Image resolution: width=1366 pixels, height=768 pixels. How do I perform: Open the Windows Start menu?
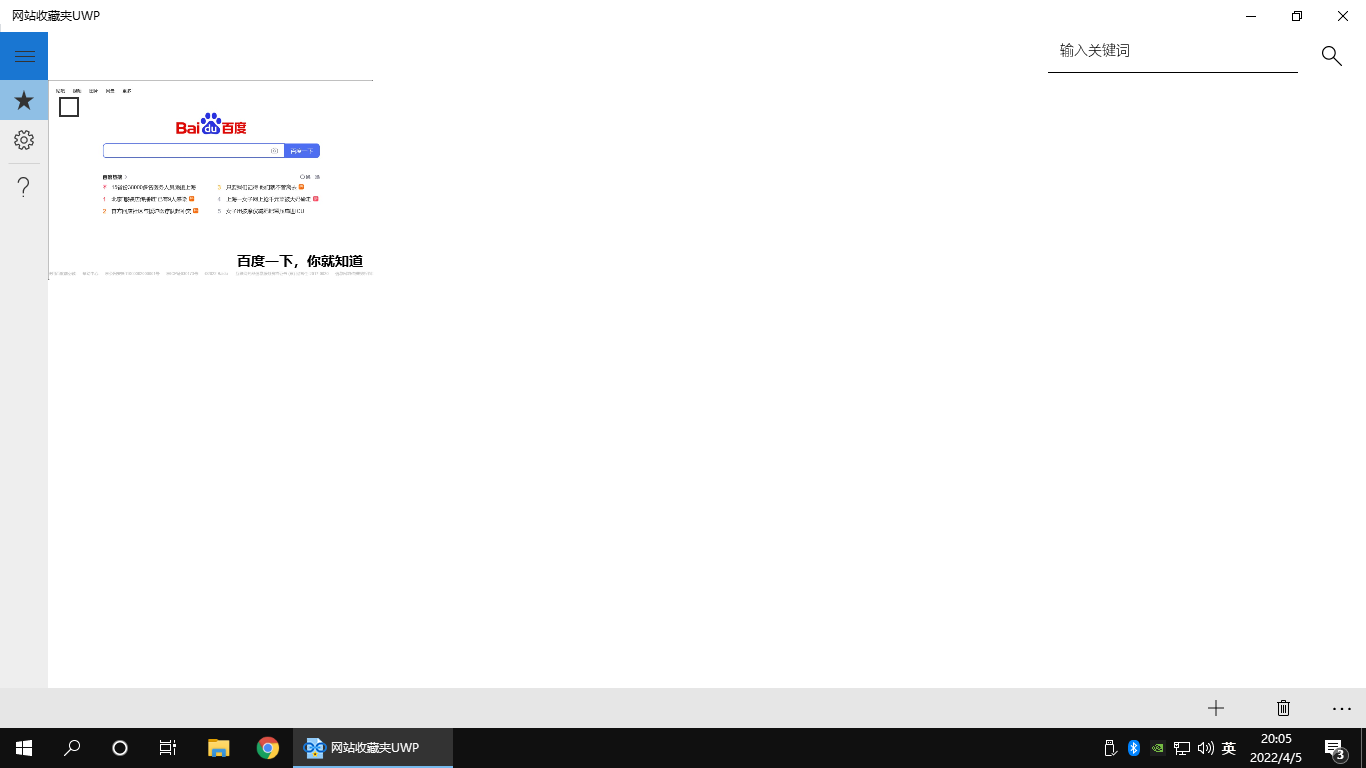[x=24, y=748]
